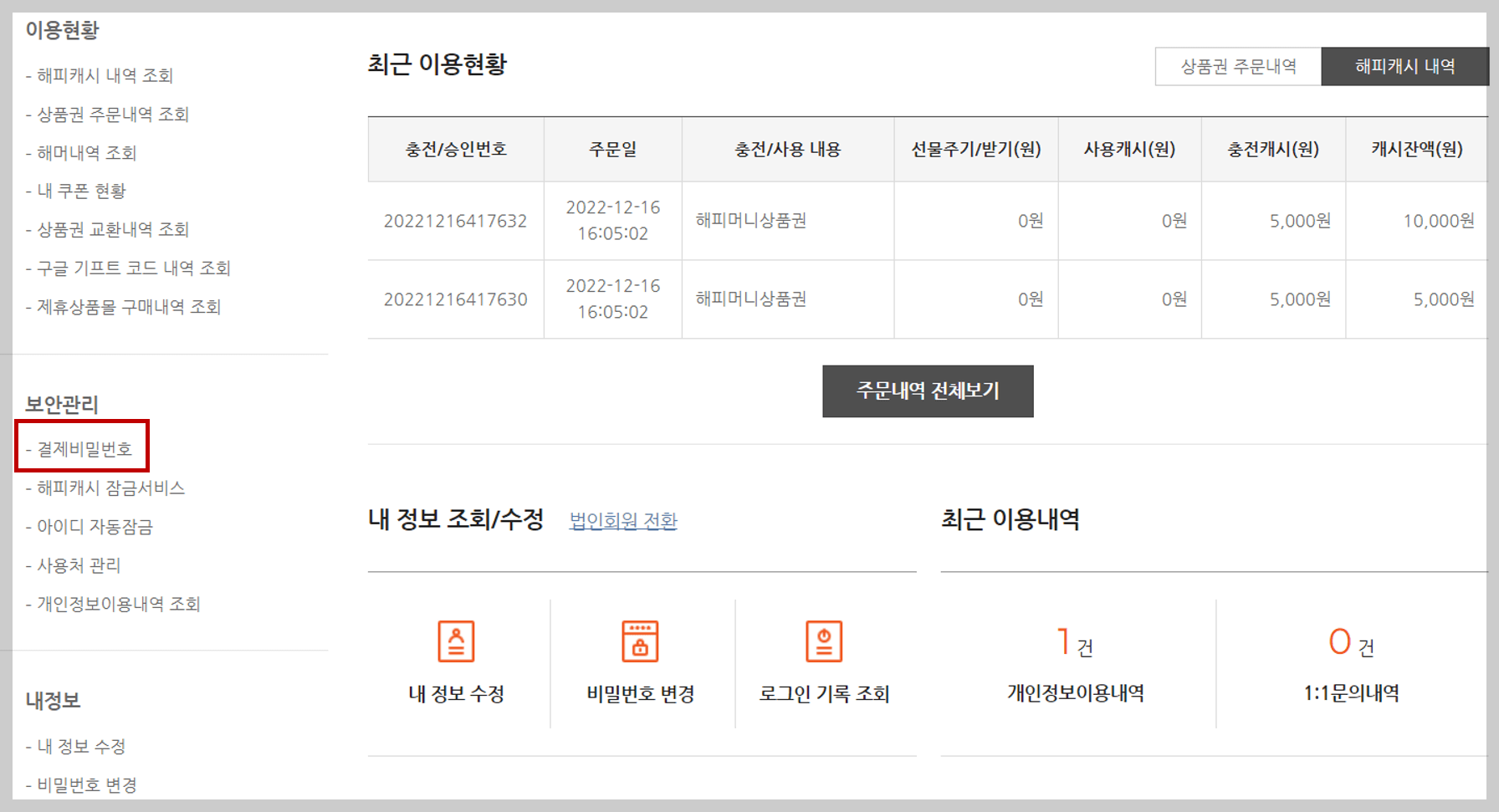Click 주문내역 전체보기 button
The height and width of the screenshot is (812, 1499).
[x=927, y=391]
